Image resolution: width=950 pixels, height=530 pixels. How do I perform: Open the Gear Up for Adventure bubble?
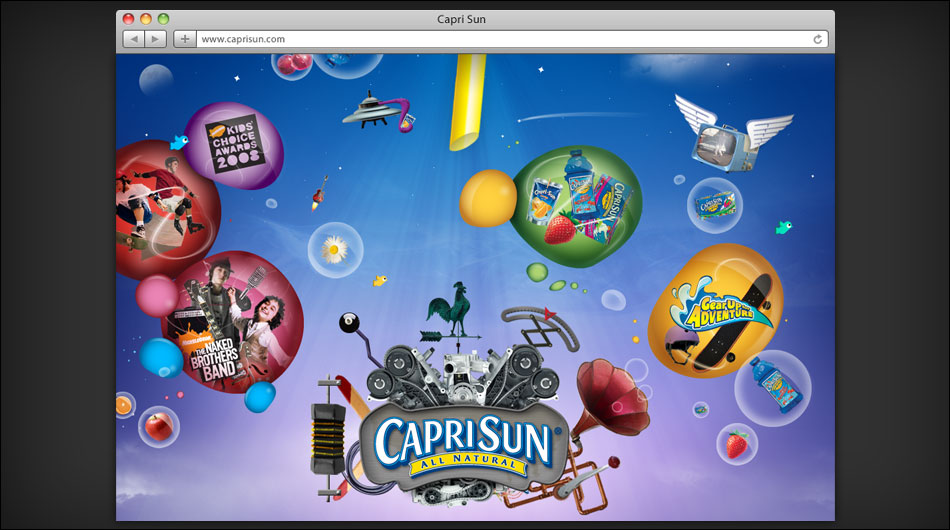(x=716, y=310)
